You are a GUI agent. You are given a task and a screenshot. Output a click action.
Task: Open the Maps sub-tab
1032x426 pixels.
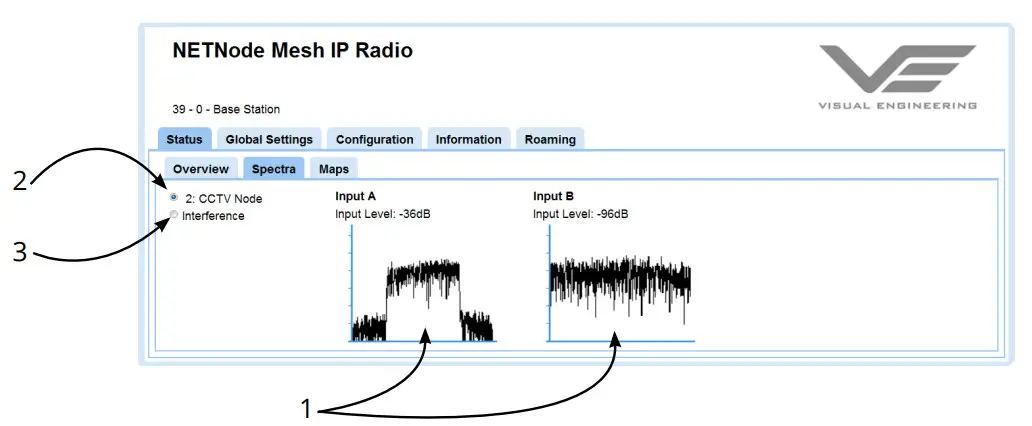(334, 169)
